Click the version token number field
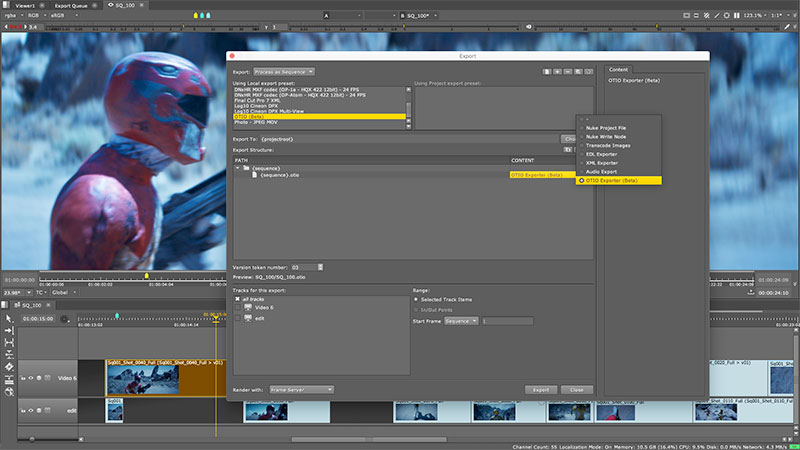800x450 pixels. (x=304, y=267)
